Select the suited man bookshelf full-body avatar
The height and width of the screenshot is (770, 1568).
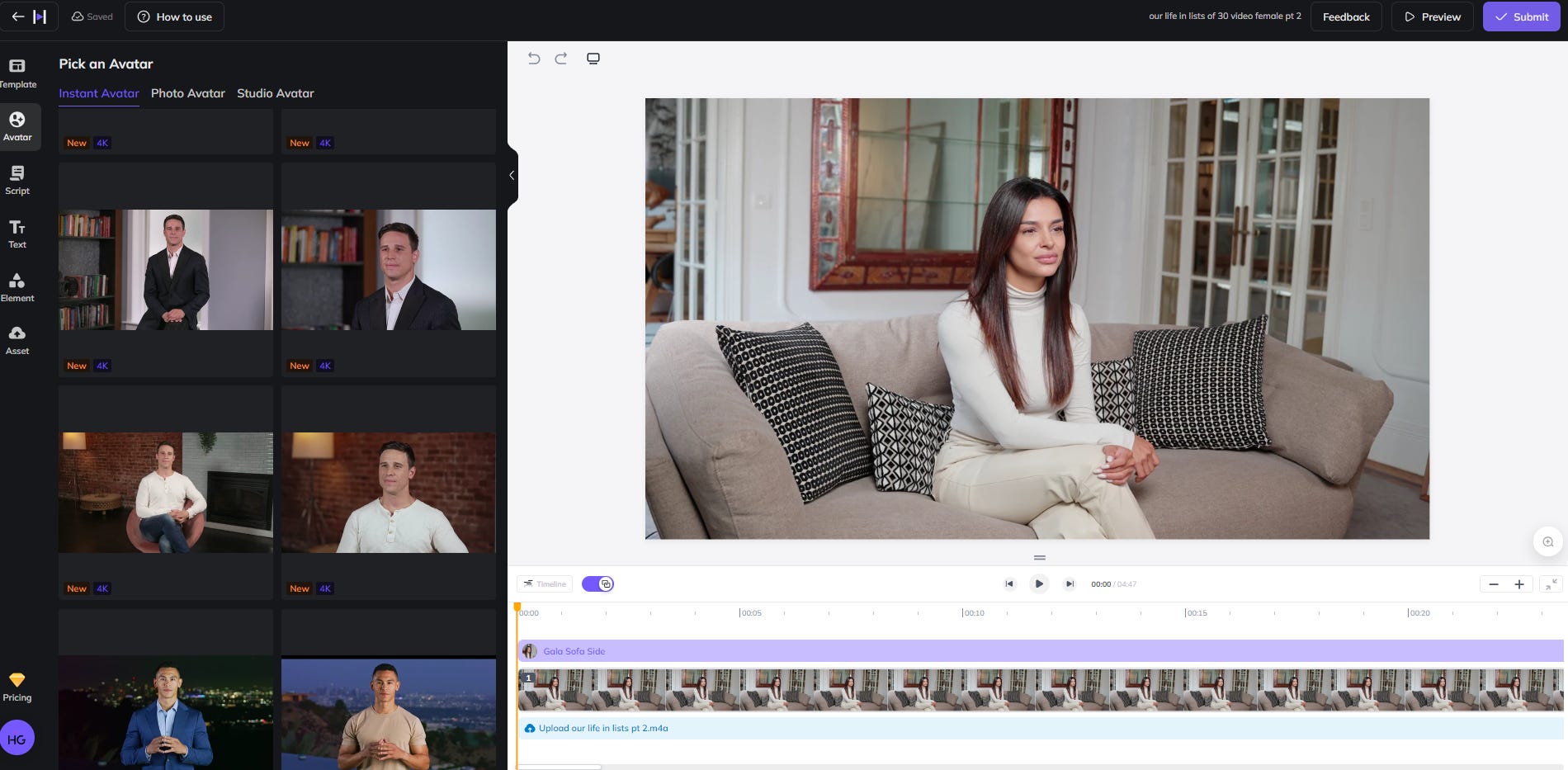coord(166,270)
